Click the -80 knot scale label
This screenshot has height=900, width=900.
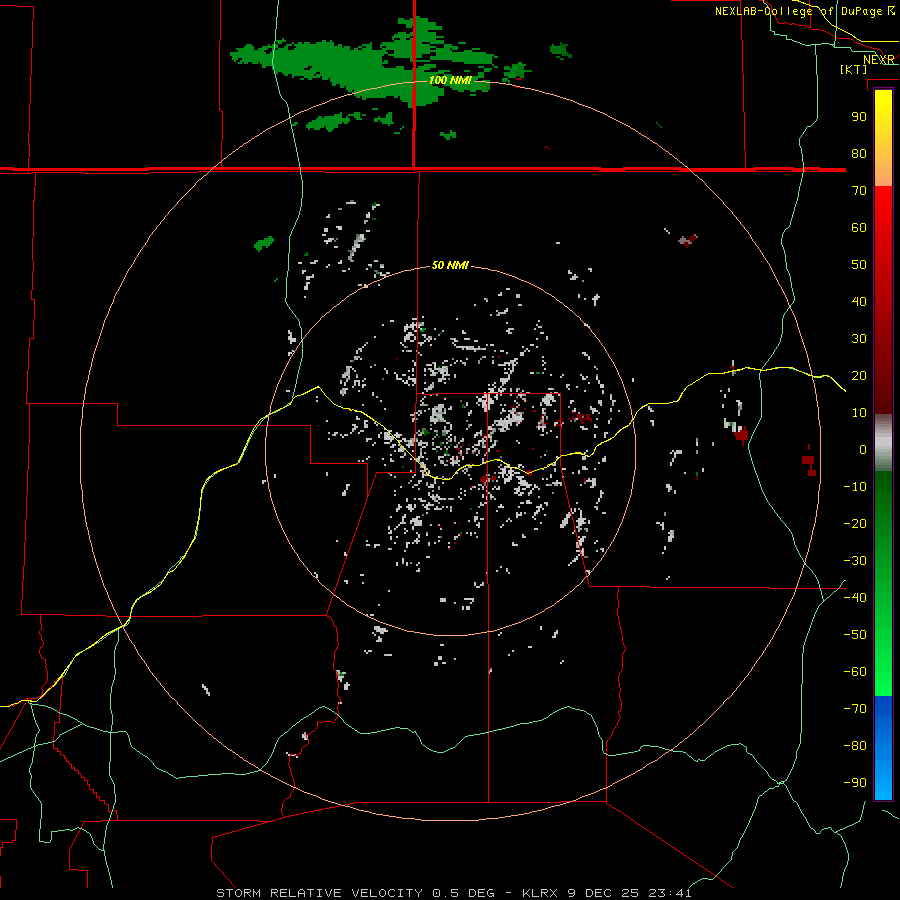pyautogui.click(x=855, y=746)
